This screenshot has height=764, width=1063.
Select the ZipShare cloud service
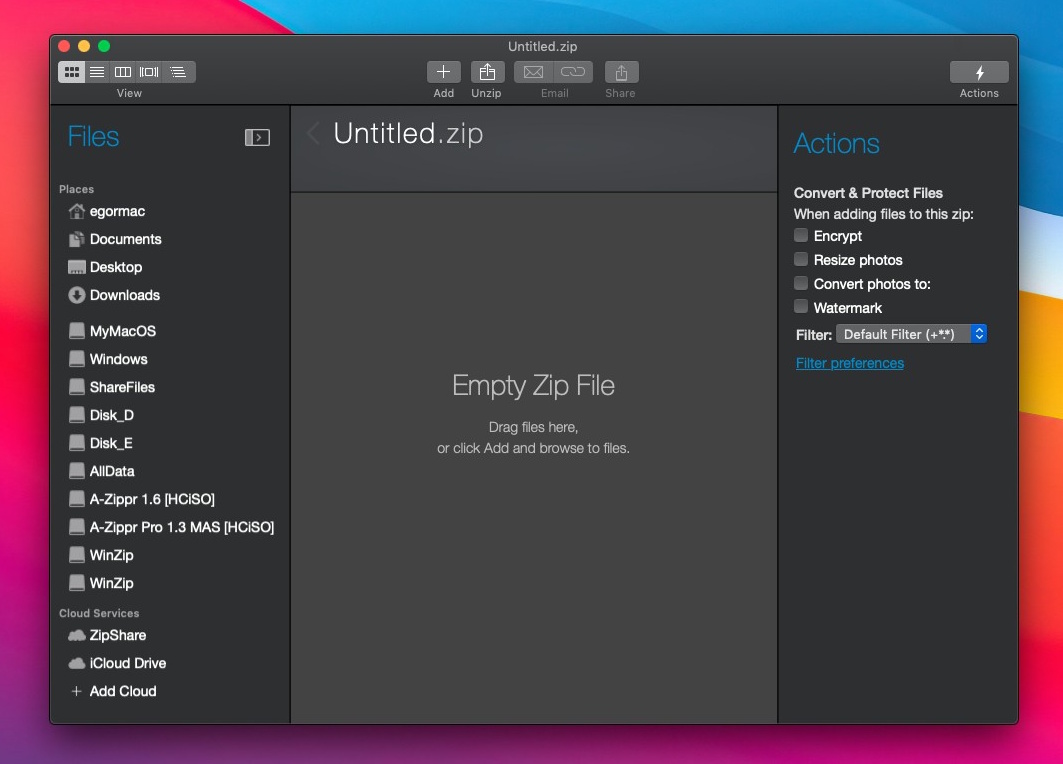tap(117, 635)
